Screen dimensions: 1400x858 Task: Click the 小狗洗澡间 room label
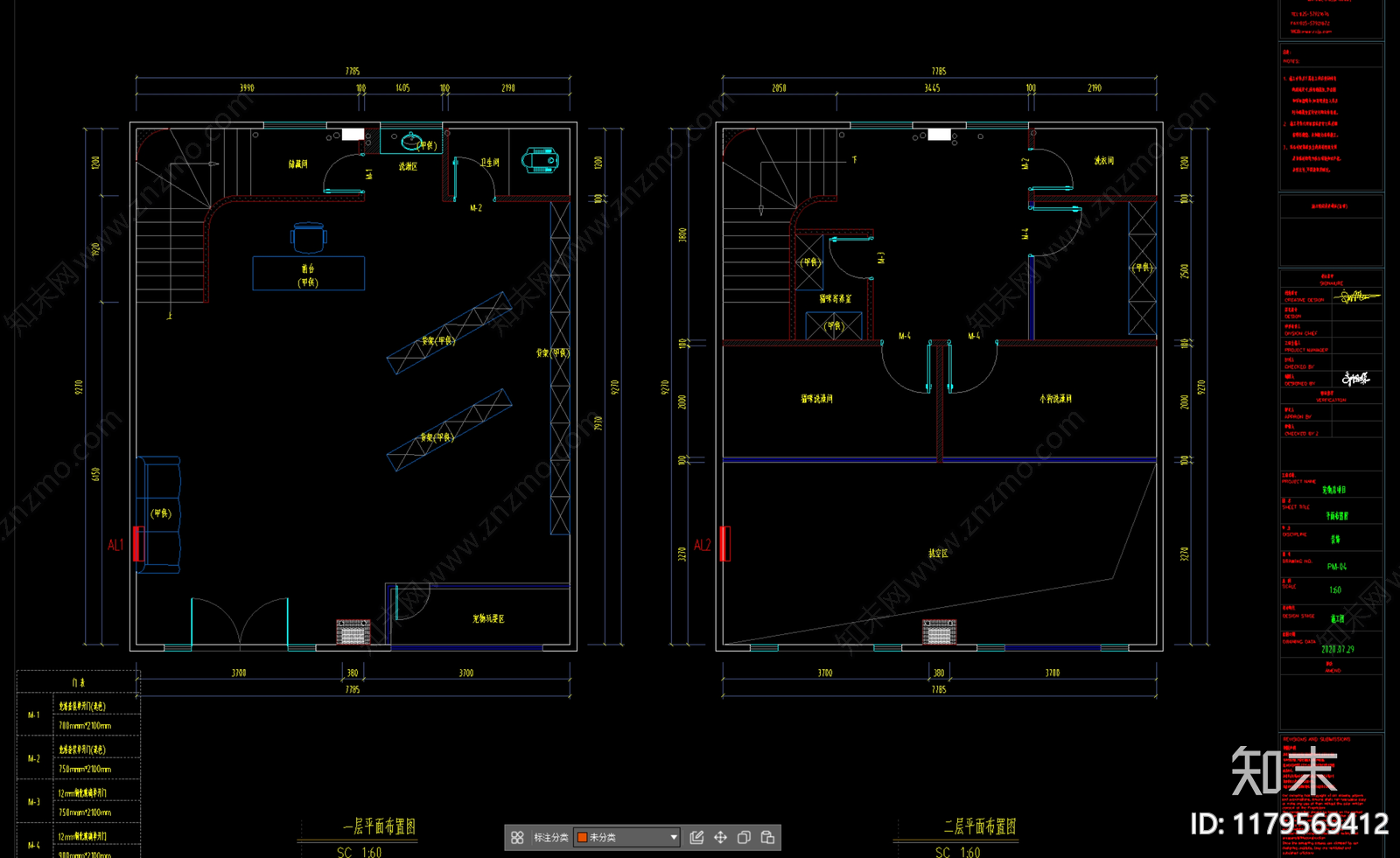(1055, 399)
